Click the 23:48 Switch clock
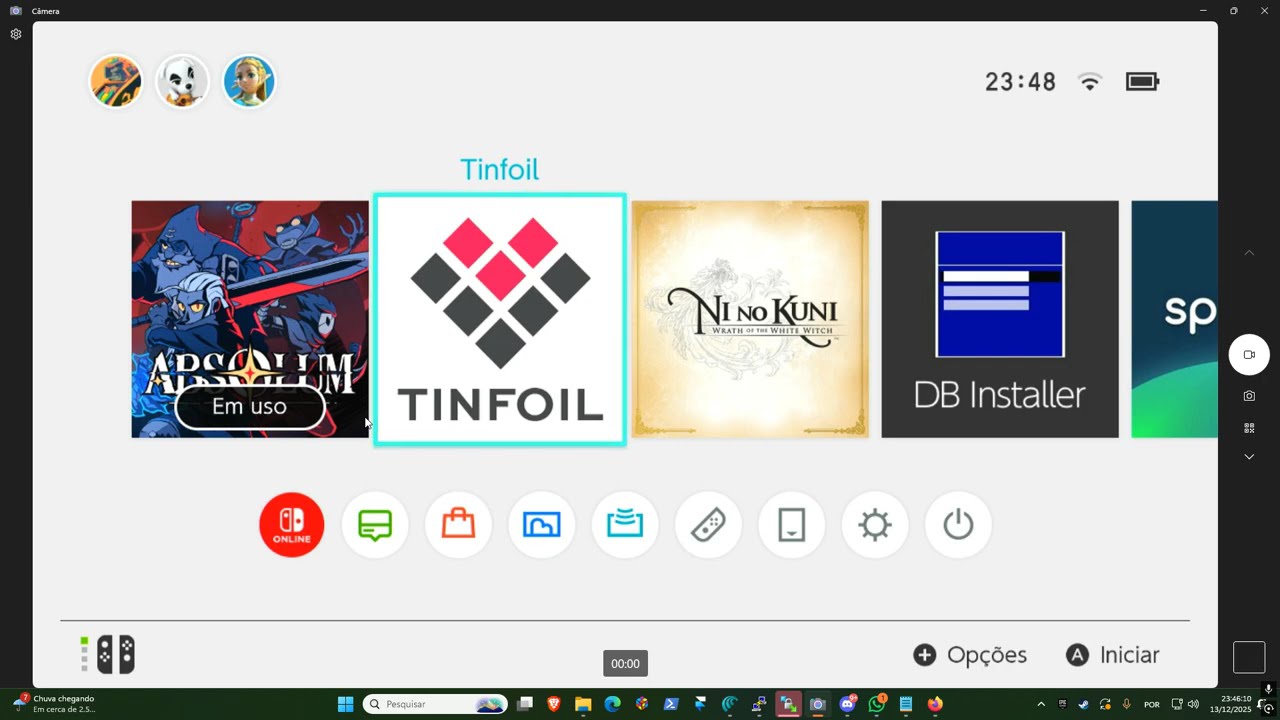 pos(1020,82)
